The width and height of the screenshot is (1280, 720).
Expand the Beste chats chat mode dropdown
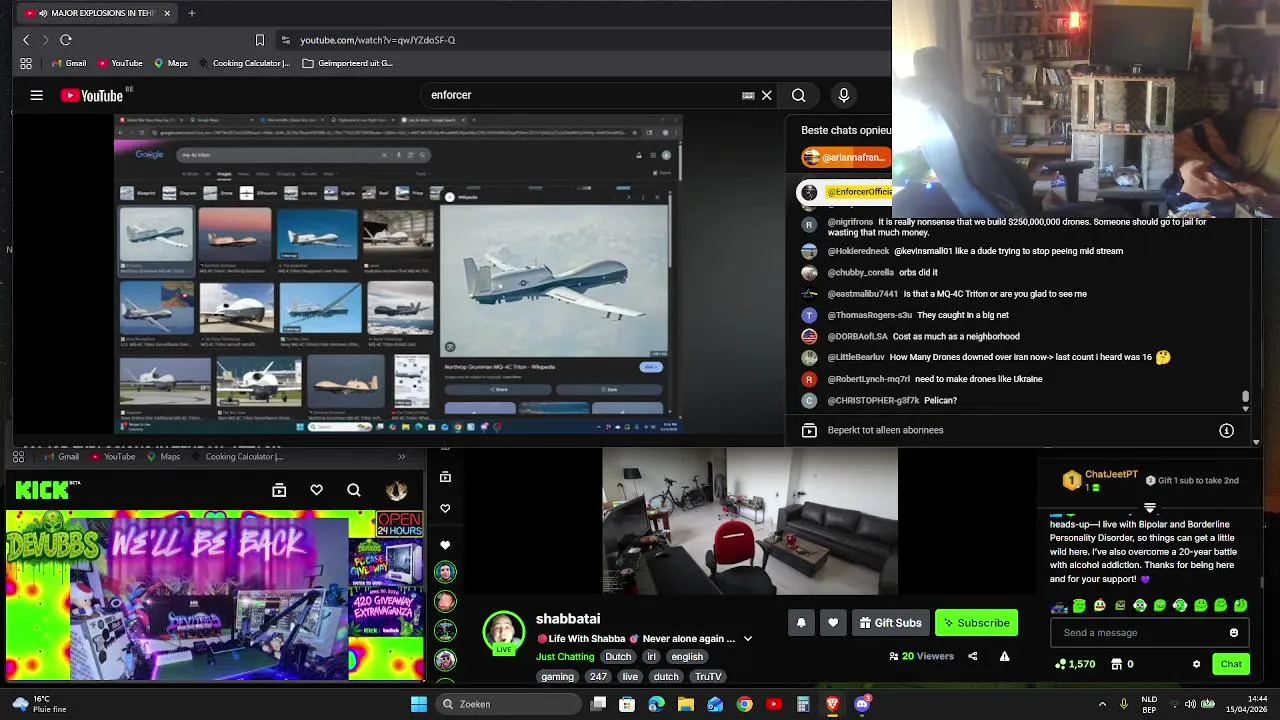[846, 130]
